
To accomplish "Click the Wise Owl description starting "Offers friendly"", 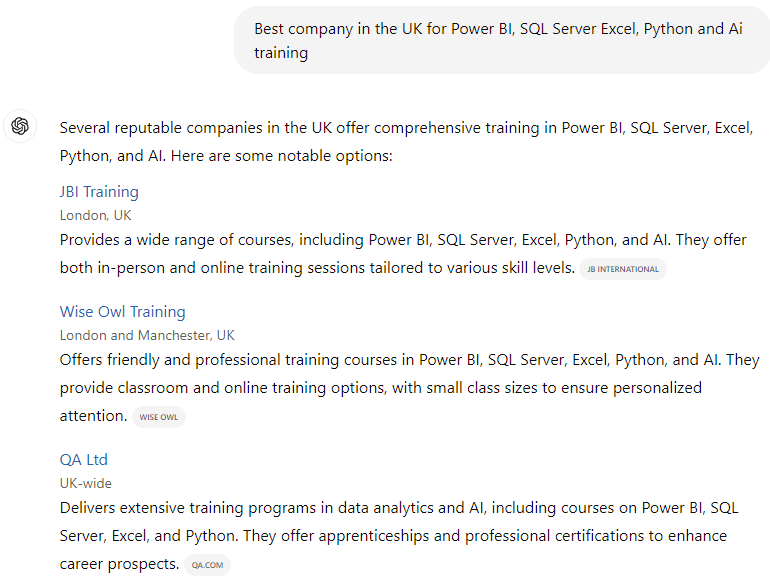I will pos(410,388).
